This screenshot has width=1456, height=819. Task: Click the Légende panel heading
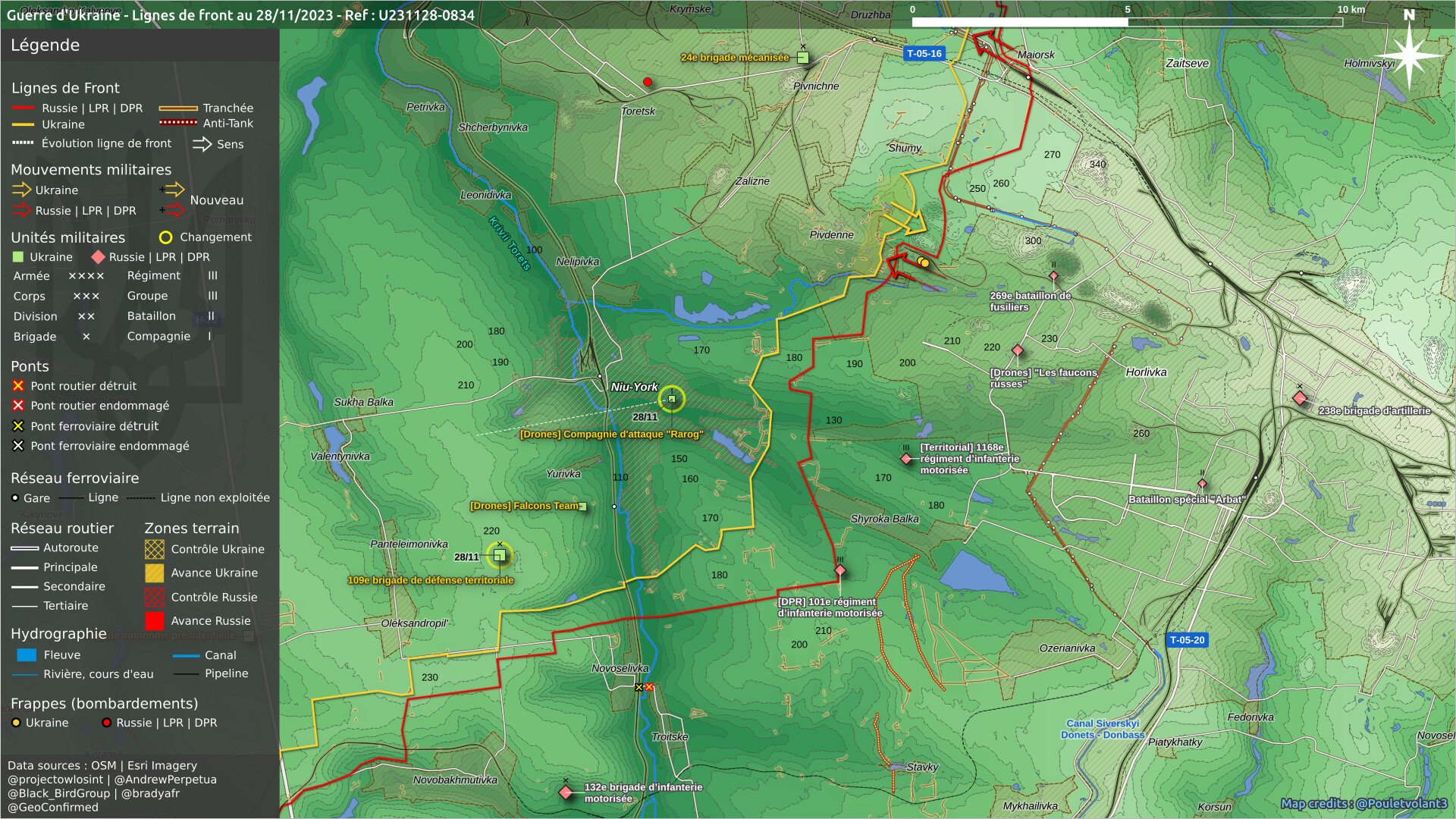(45, 45)
